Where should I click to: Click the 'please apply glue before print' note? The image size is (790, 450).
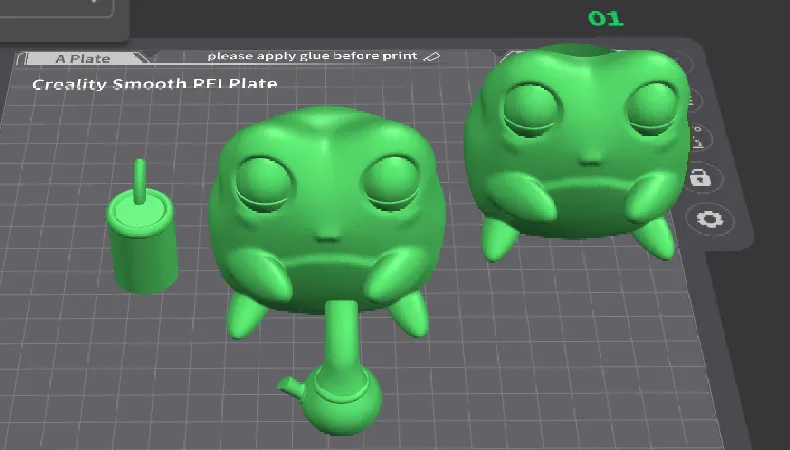click(314, 57)
